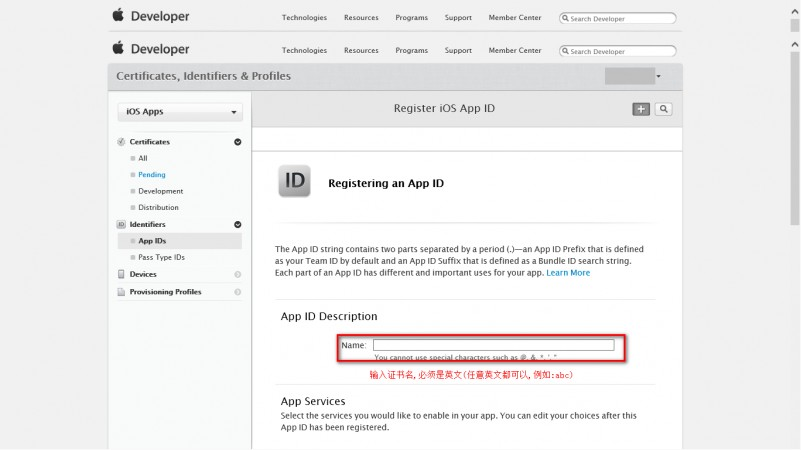Click the Identifiers ID icon in sidebar
Screen dimensions: 801x450
121,224
